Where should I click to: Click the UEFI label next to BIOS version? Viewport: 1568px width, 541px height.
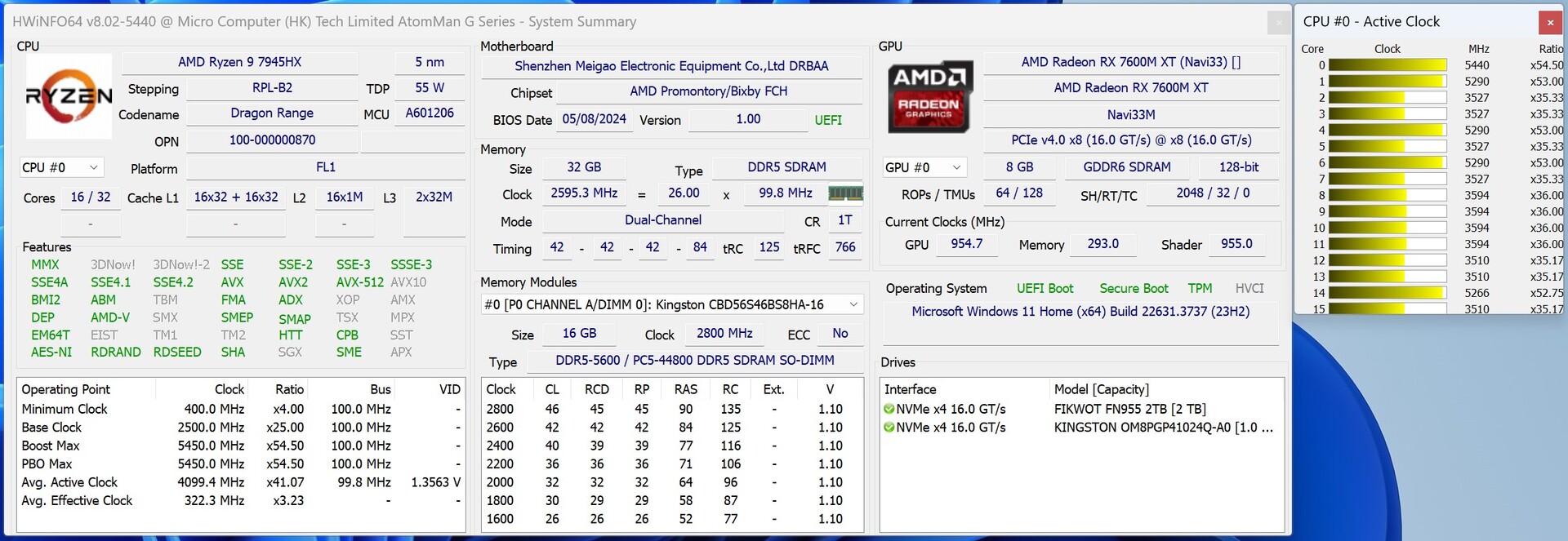[828, 120]
